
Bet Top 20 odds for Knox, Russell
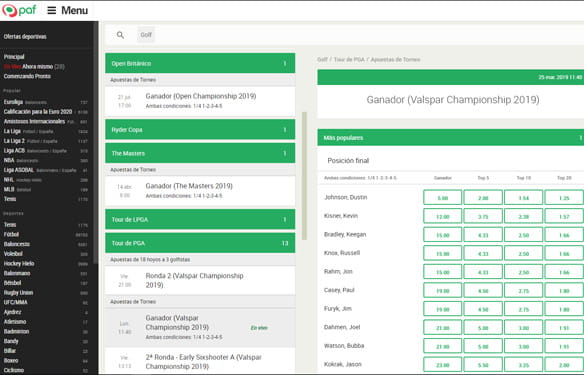coord(564,253)
